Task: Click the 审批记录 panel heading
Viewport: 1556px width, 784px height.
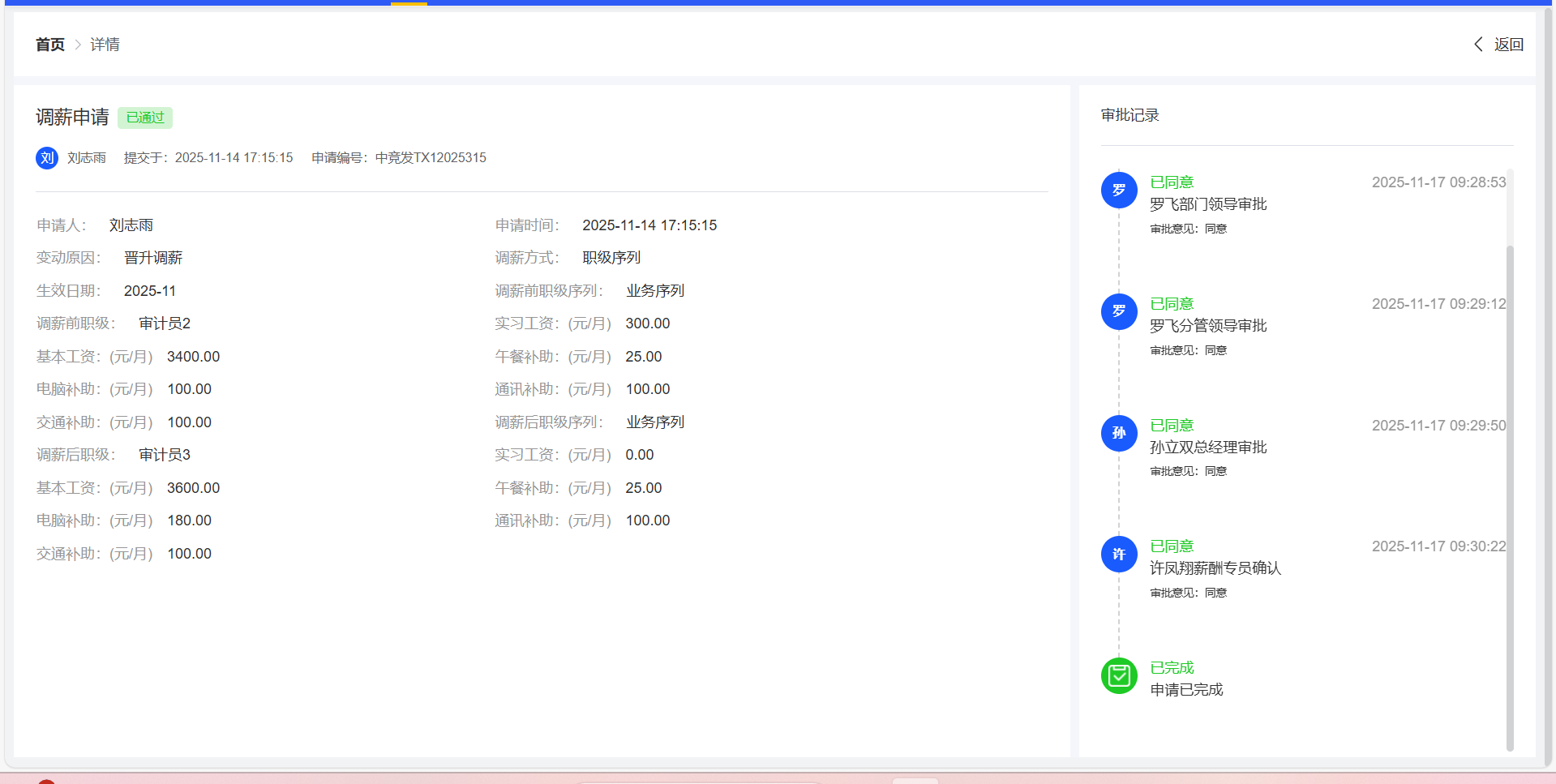Action: [1129, 115]
